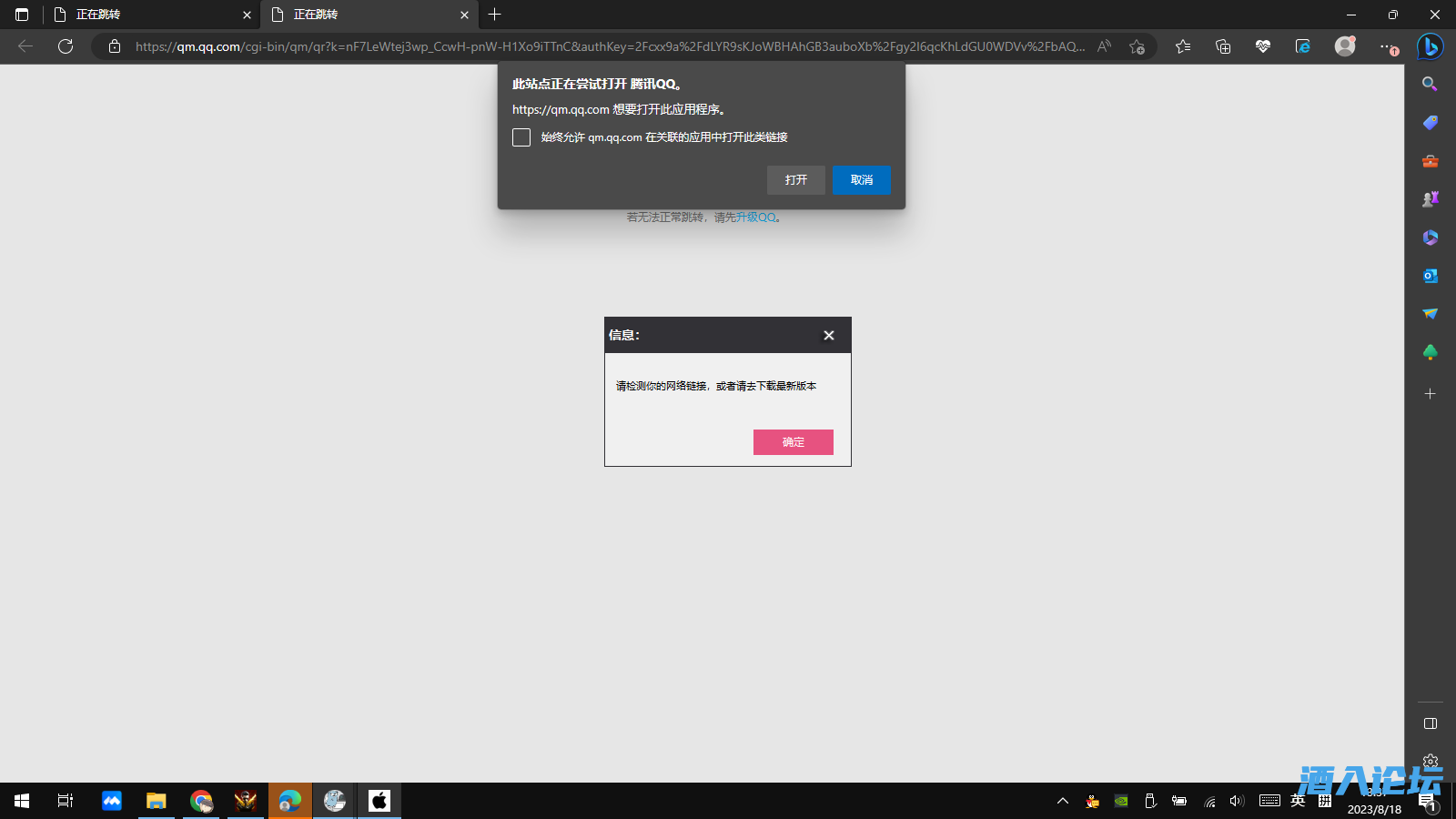Open the notification center icon
The height and width of the screenshot is (819, 1456).
click(1427, 802)
